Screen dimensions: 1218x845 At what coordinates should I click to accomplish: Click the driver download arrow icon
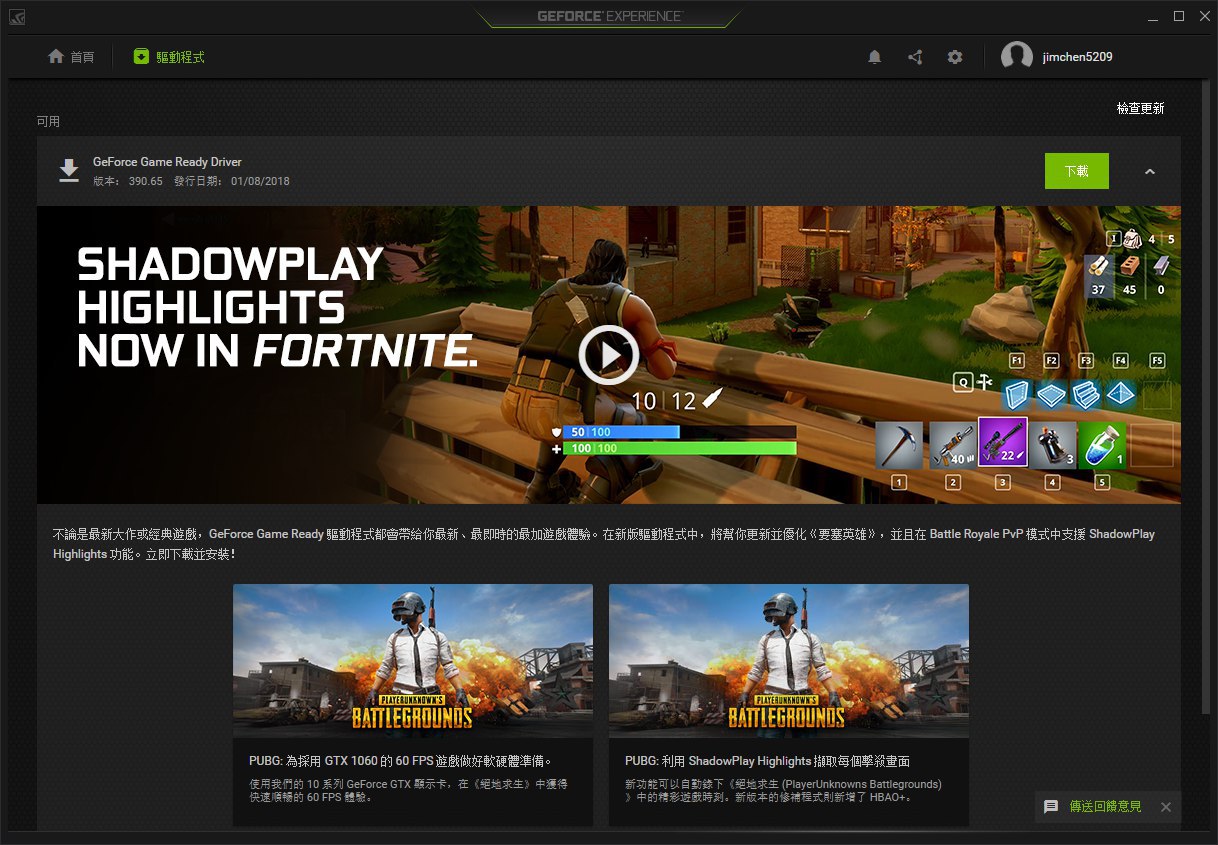tap(68, 170)
